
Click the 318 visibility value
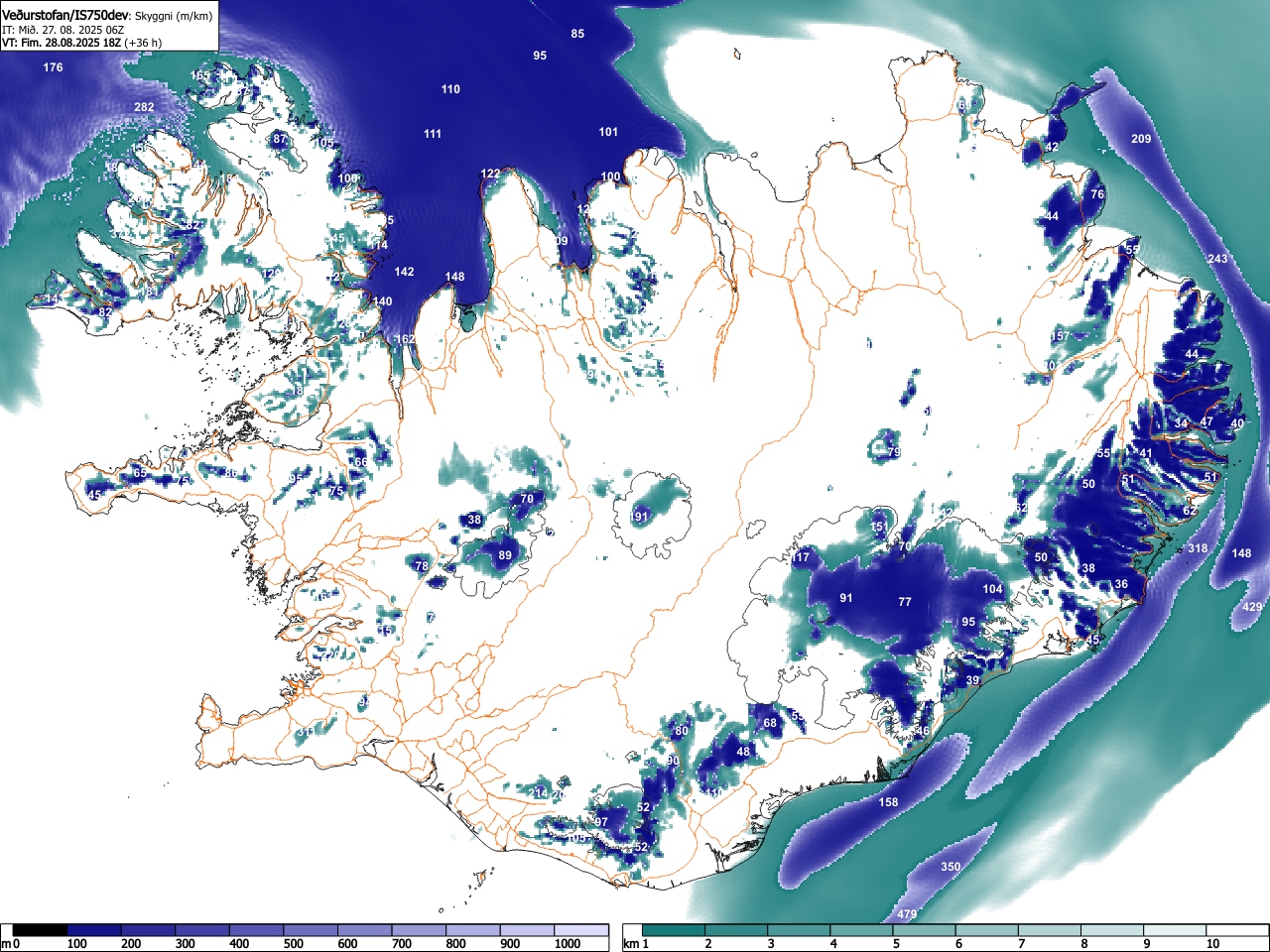pos(1198,548)
